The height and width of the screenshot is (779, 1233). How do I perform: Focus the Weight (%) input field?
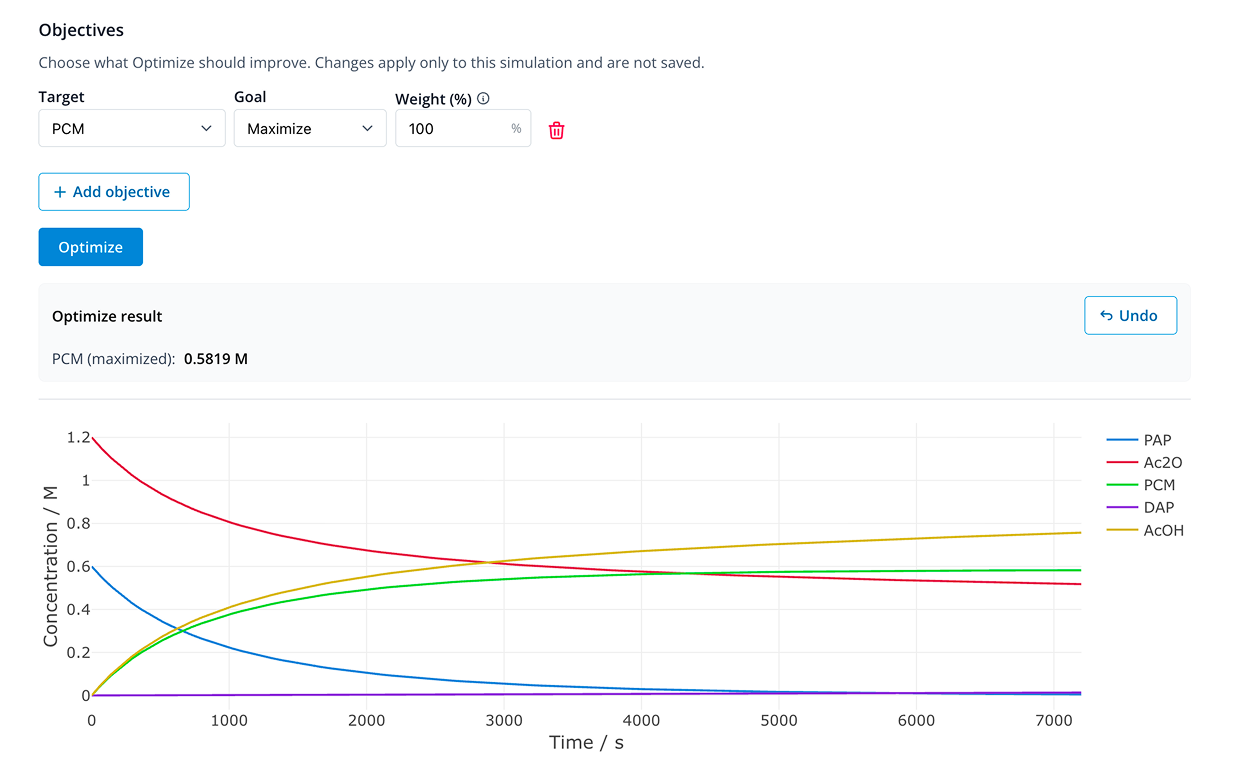463,128
